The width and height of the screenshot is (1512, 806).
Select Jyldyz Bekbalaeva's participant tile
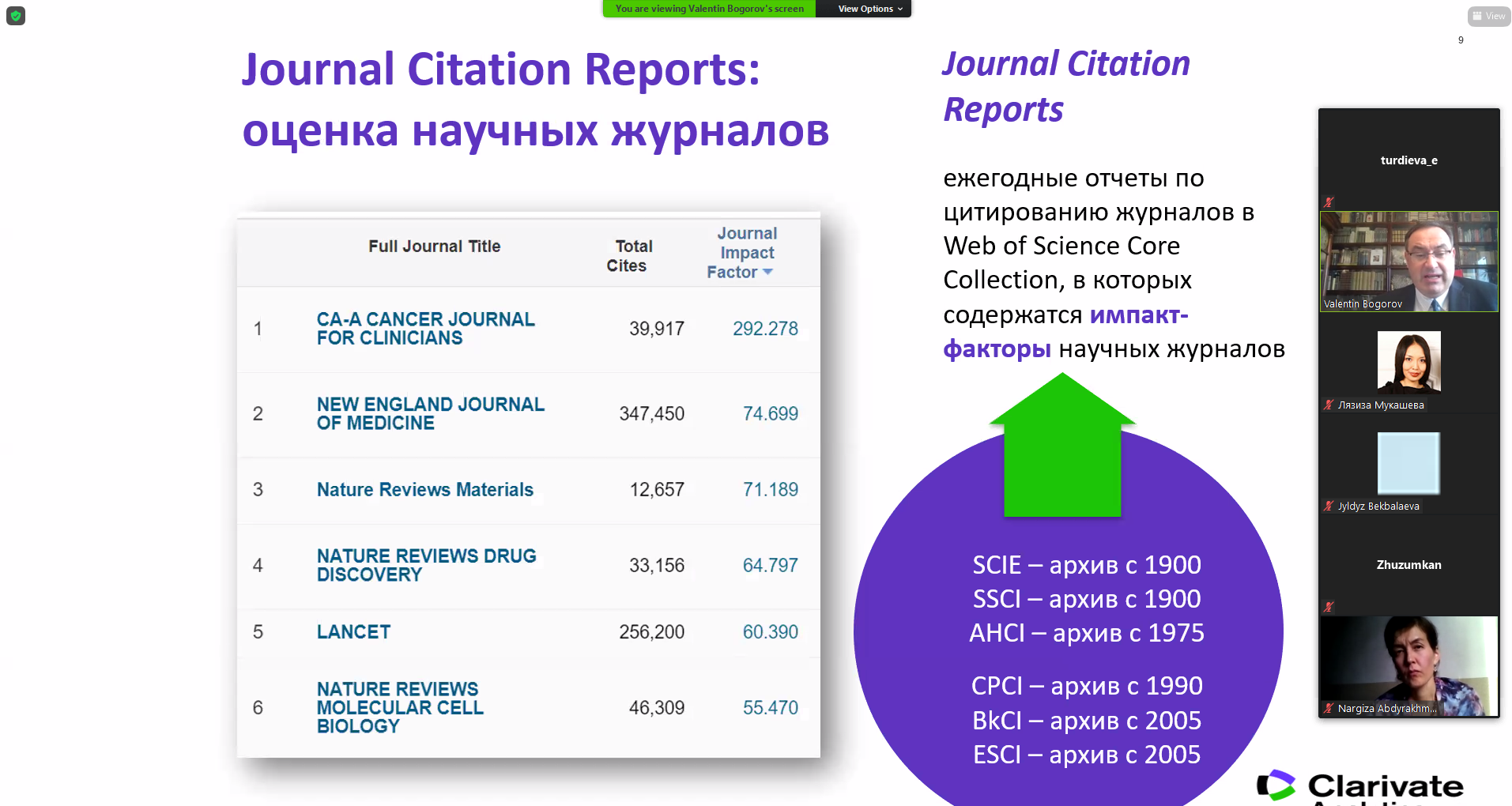coord(1408,464)
